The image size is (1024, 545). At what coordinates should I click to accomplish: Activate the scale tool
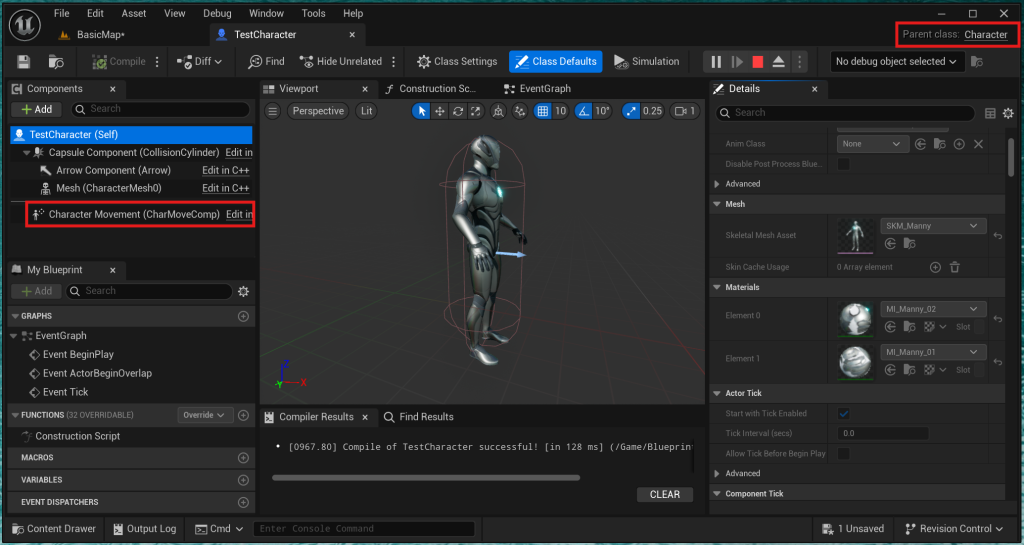tap(476, 111)
